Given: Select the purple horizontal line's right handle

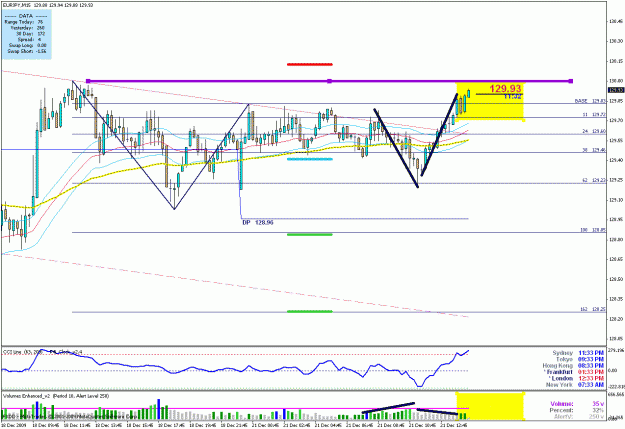Looking at the screenshot, I should click(571, 81).
